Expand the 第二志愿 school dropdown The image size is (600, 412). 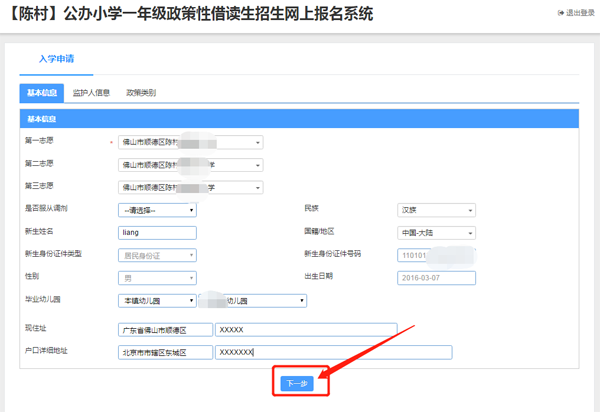click(190, 165)
